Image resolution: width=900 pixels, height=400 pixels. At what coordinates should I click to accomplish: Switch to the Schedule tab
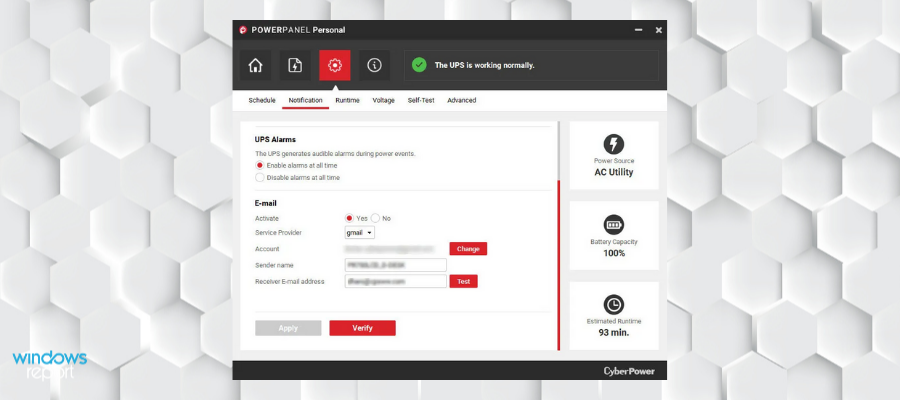click(262, 100)
